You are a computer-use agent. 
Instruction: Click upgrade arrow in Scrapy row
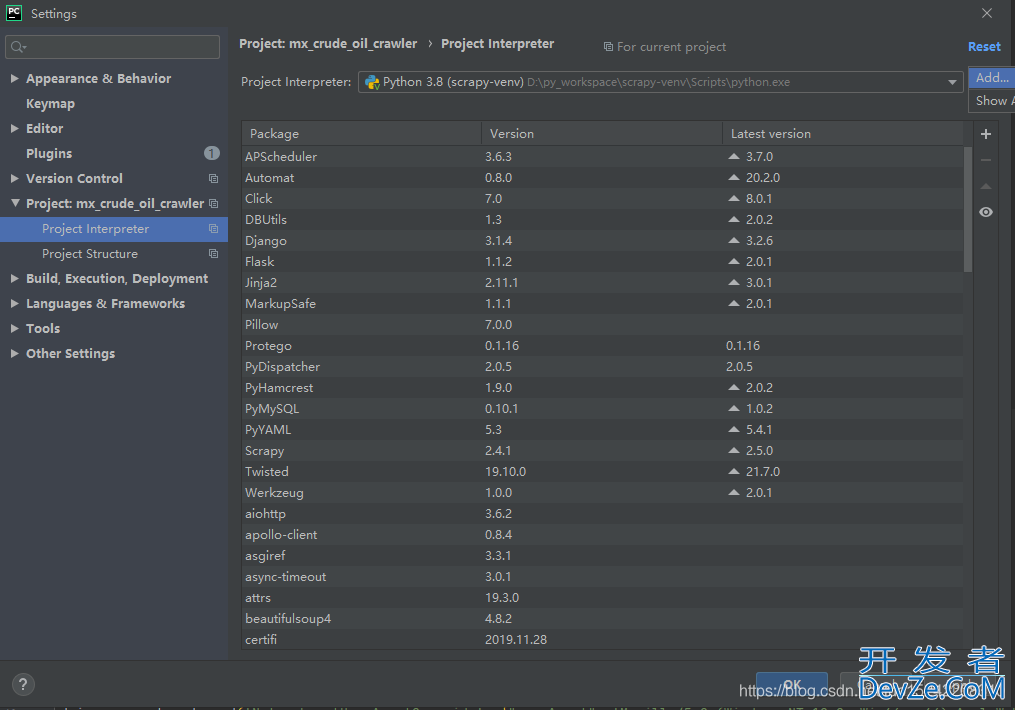pos(733,450)
